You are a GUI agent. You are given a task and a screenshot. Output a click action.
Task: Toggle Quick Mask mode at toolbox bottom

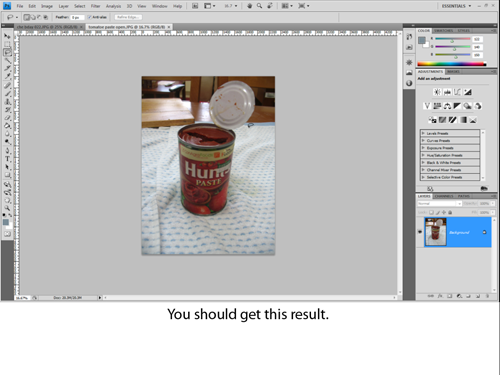click(x=7, y=234)
